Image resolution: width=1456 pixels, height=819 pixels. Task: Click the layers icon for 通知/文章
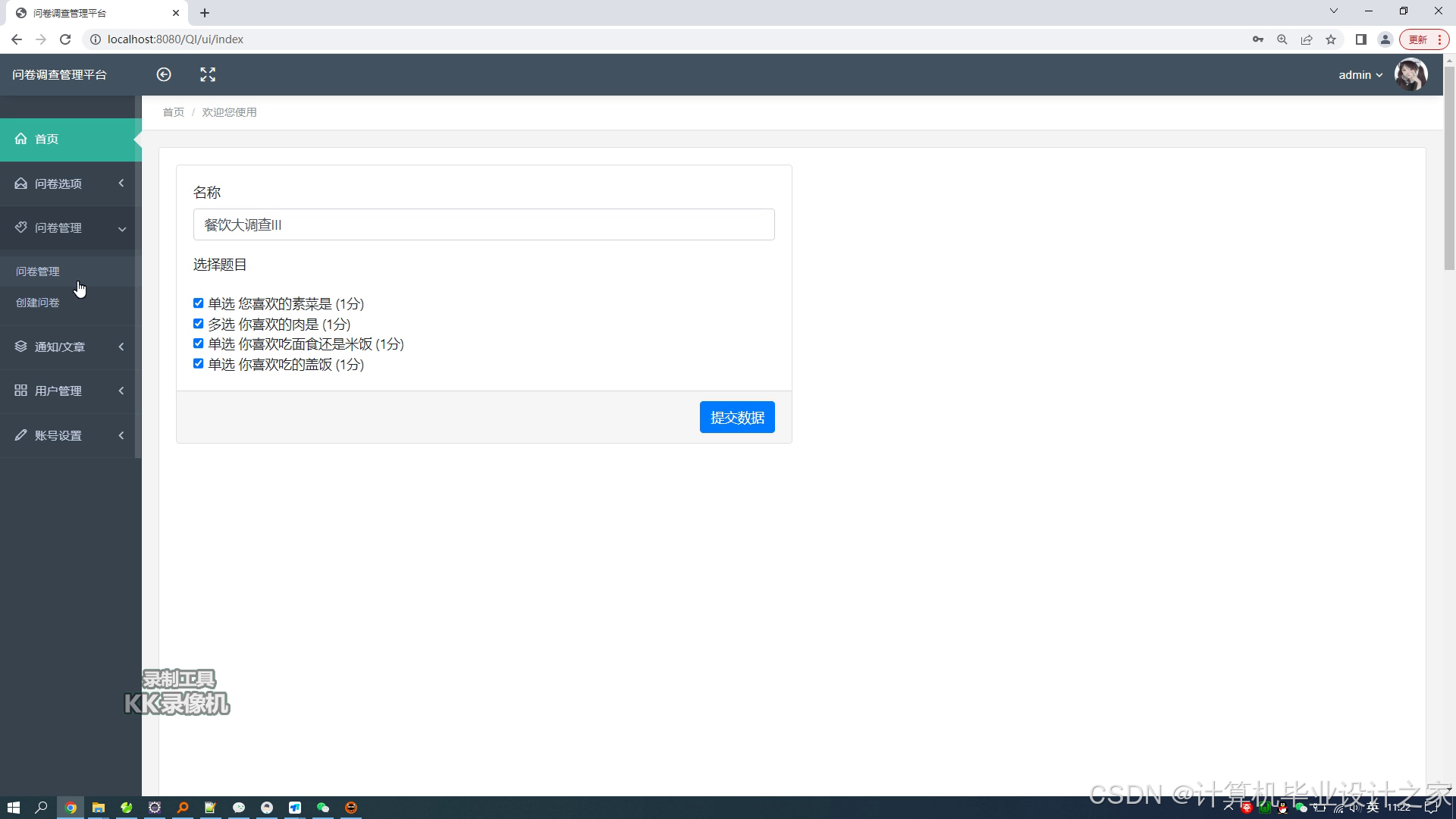tap(20, 347)
